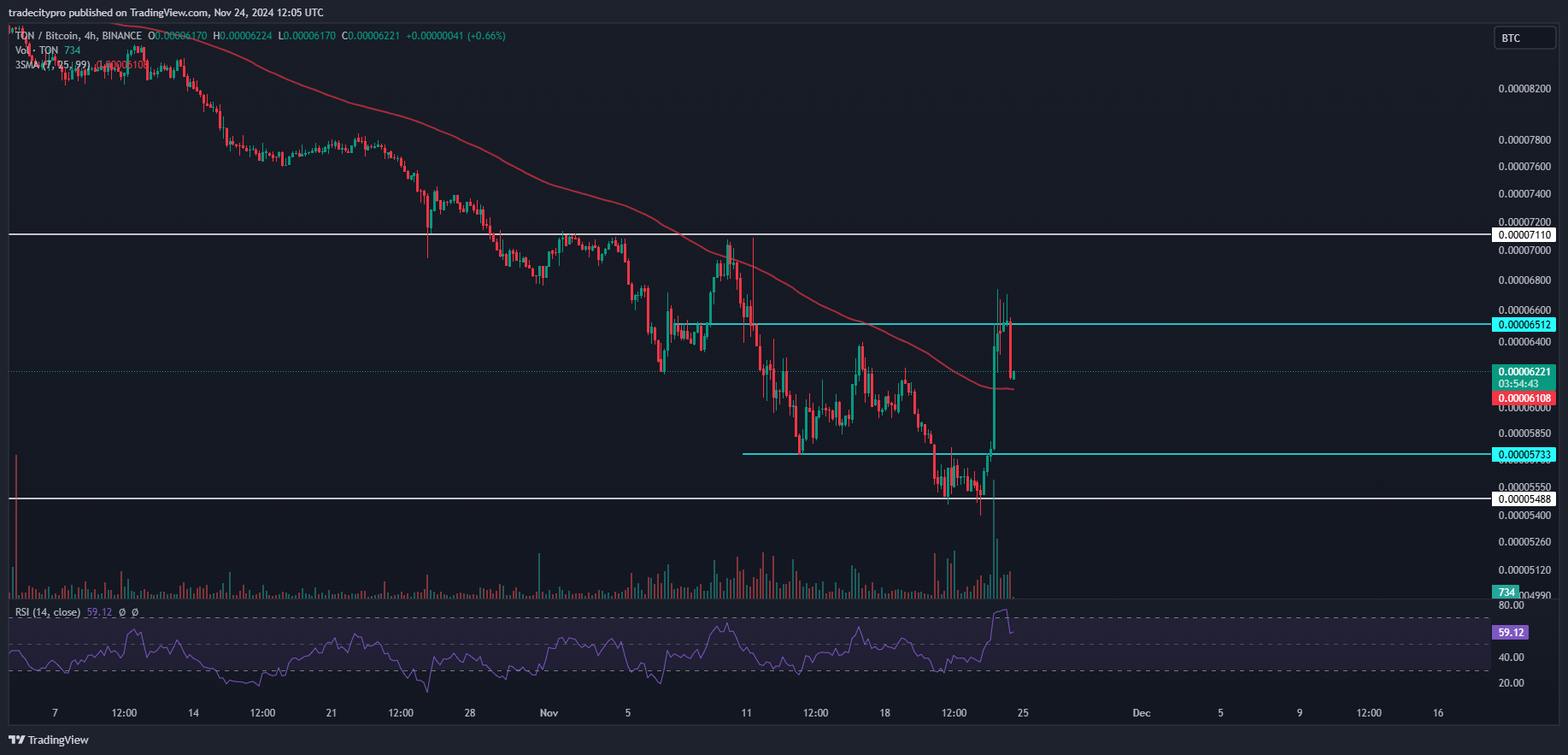
Task: Click the red SMA price label 0.00006108
Action: [x=1524, y=398]
